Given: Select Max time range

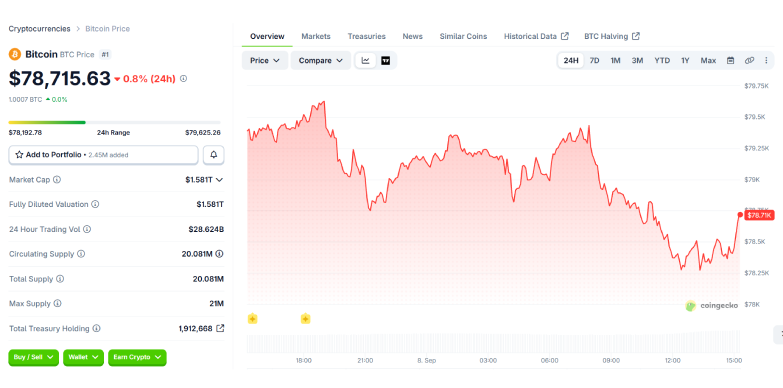Looking at the screenshot, I should (x=708, y=60).
